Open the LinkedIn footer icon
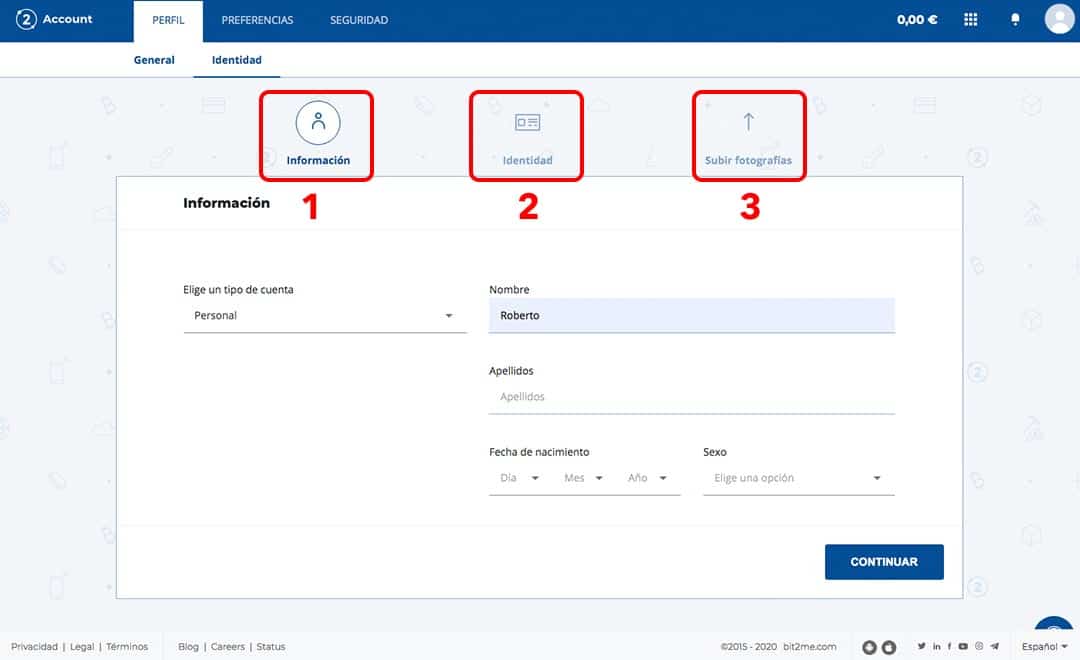Screen dimensions: 1080x660 [x=937, y=646]
